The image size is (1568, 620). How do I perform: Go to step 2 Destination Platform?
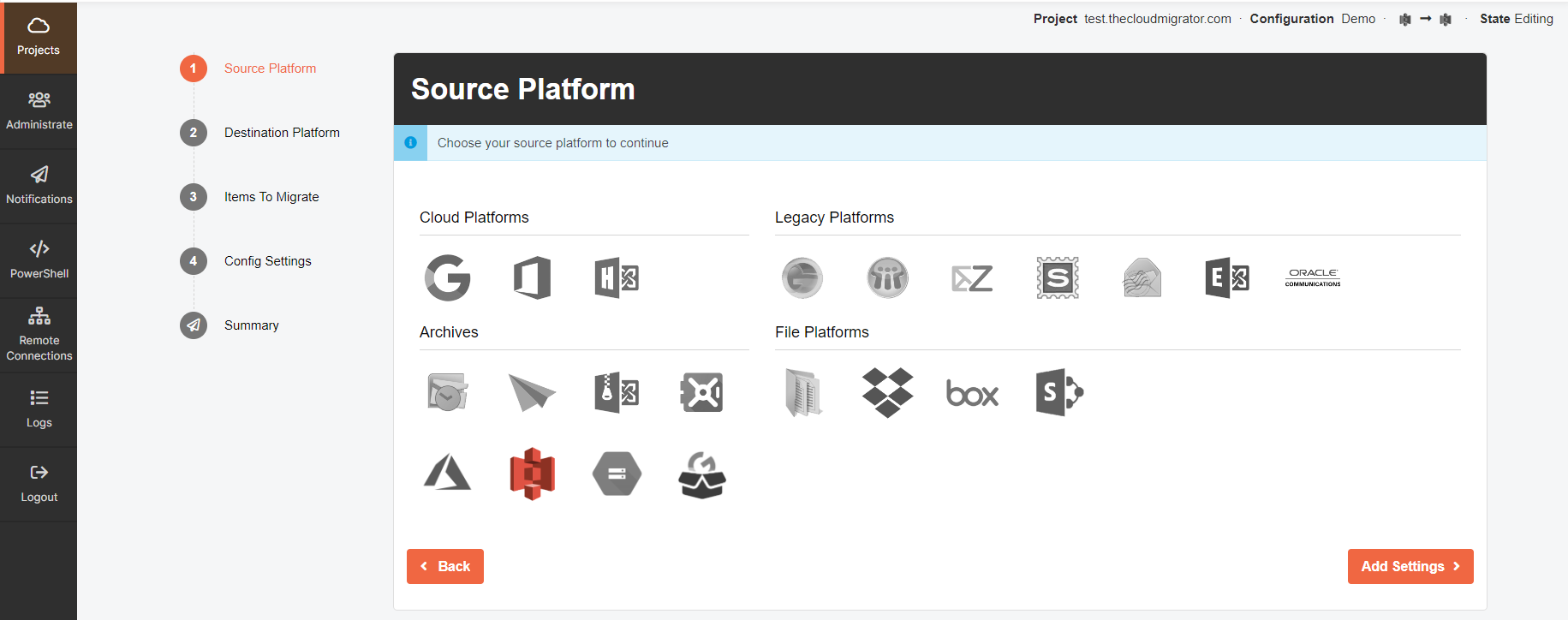(260, 133)
